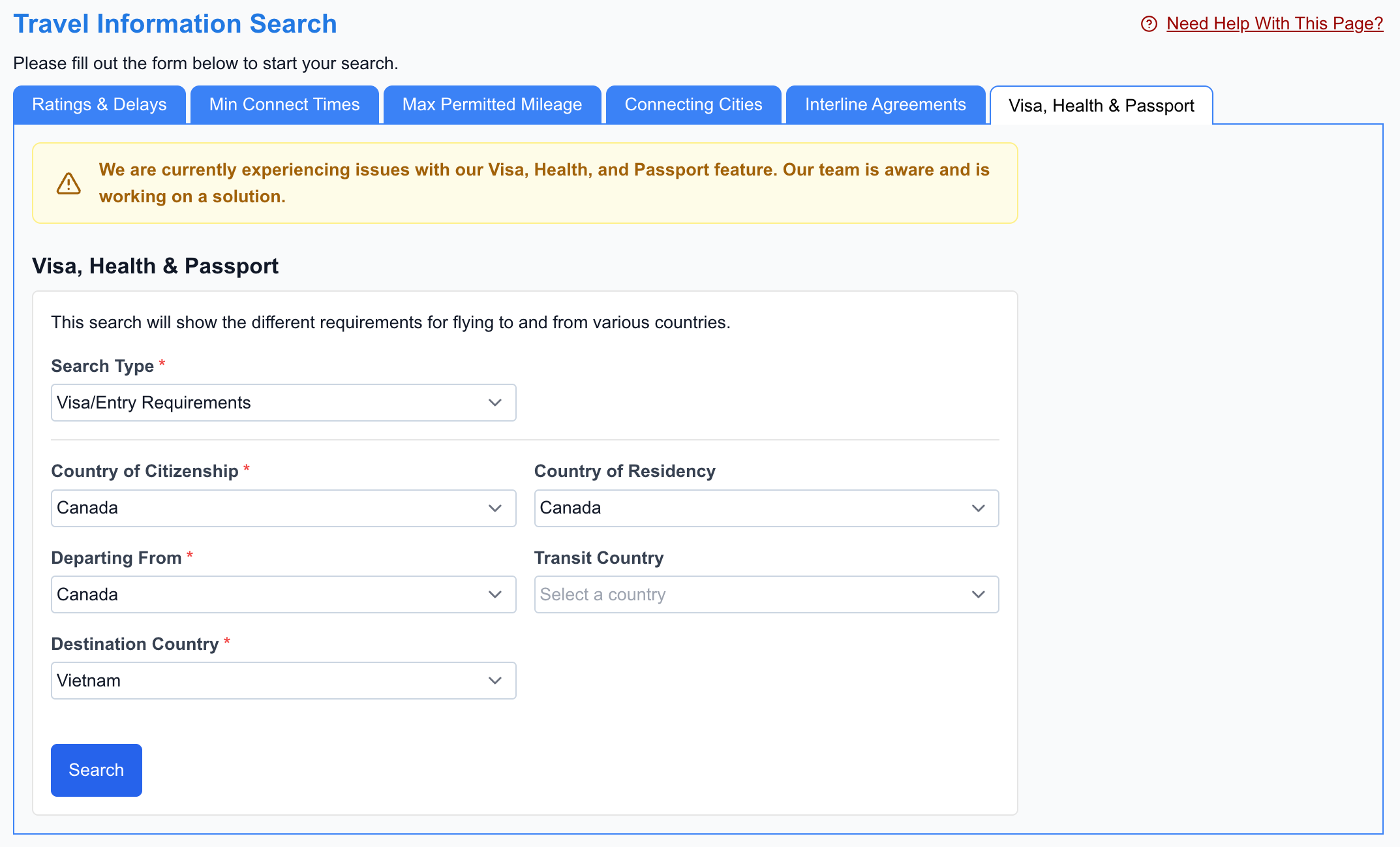Open the Connecting Cities tab
The width and height of the screenshot is (1400, 847).
(x=693, y=104)
